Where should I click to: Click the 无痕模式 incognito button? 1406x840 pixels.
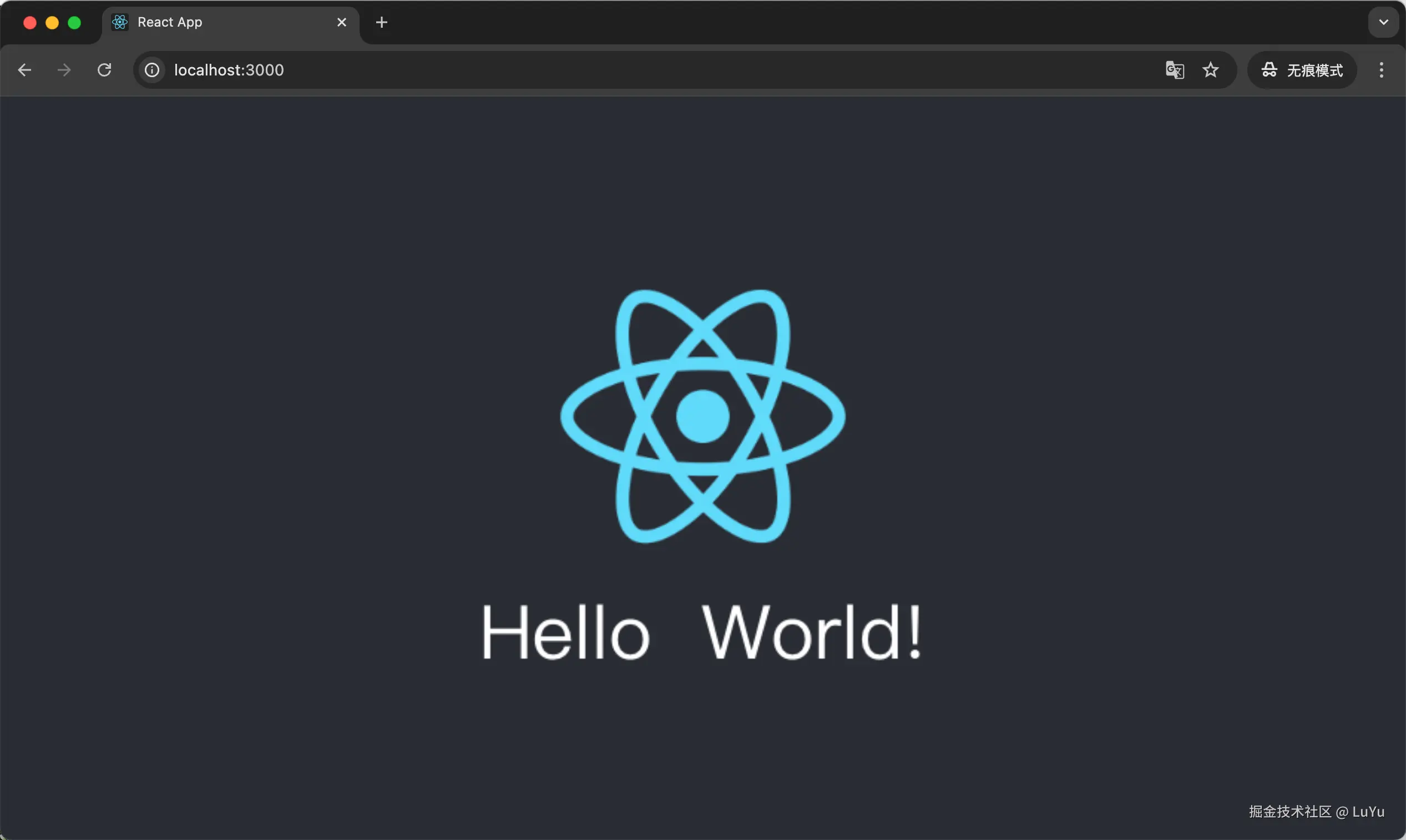[x=1301, y=69]
